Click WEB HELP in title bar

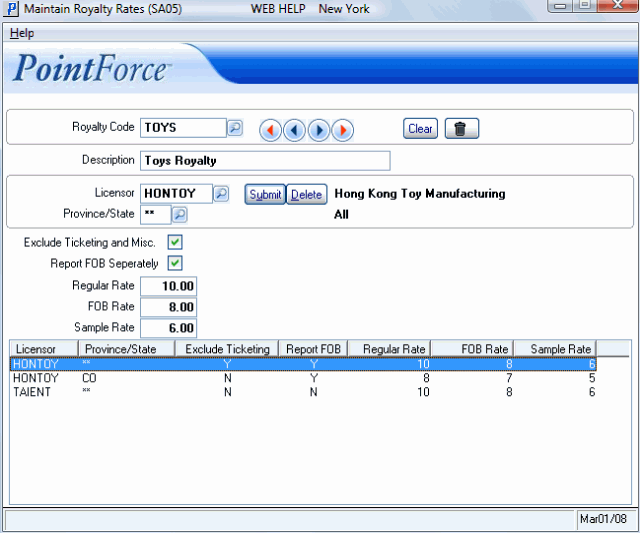coord(278,9)
